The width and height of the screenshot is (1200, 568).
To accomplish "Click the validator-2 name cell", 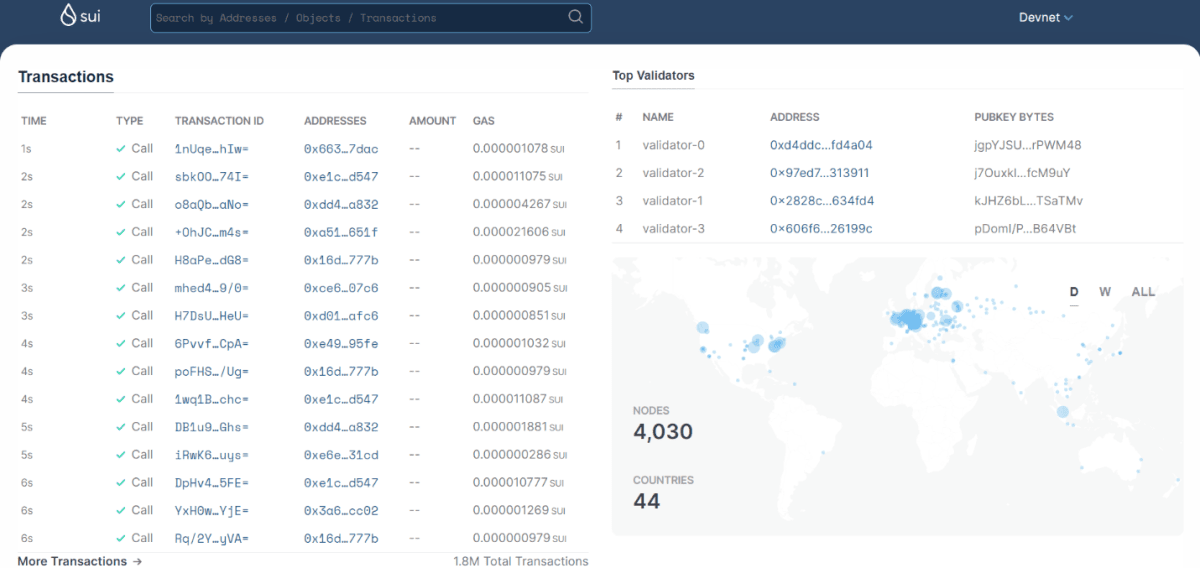I will click(673, 173).
